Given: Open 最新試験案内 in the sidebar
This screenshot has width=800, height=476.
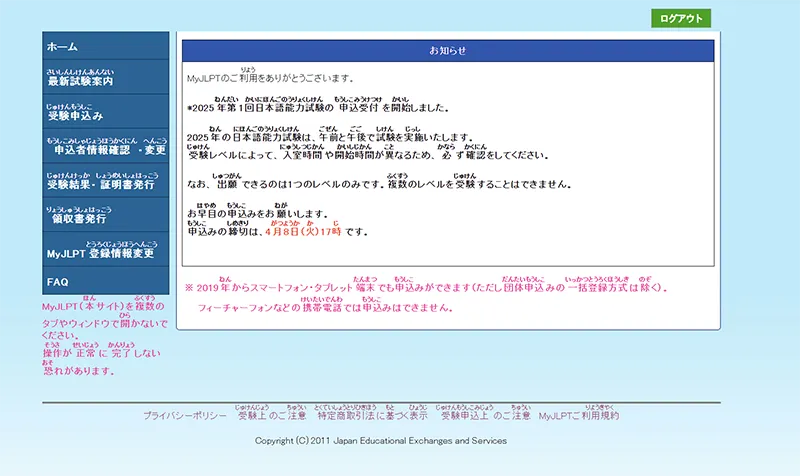Looking at the screenshot, I should pos(106,77).
